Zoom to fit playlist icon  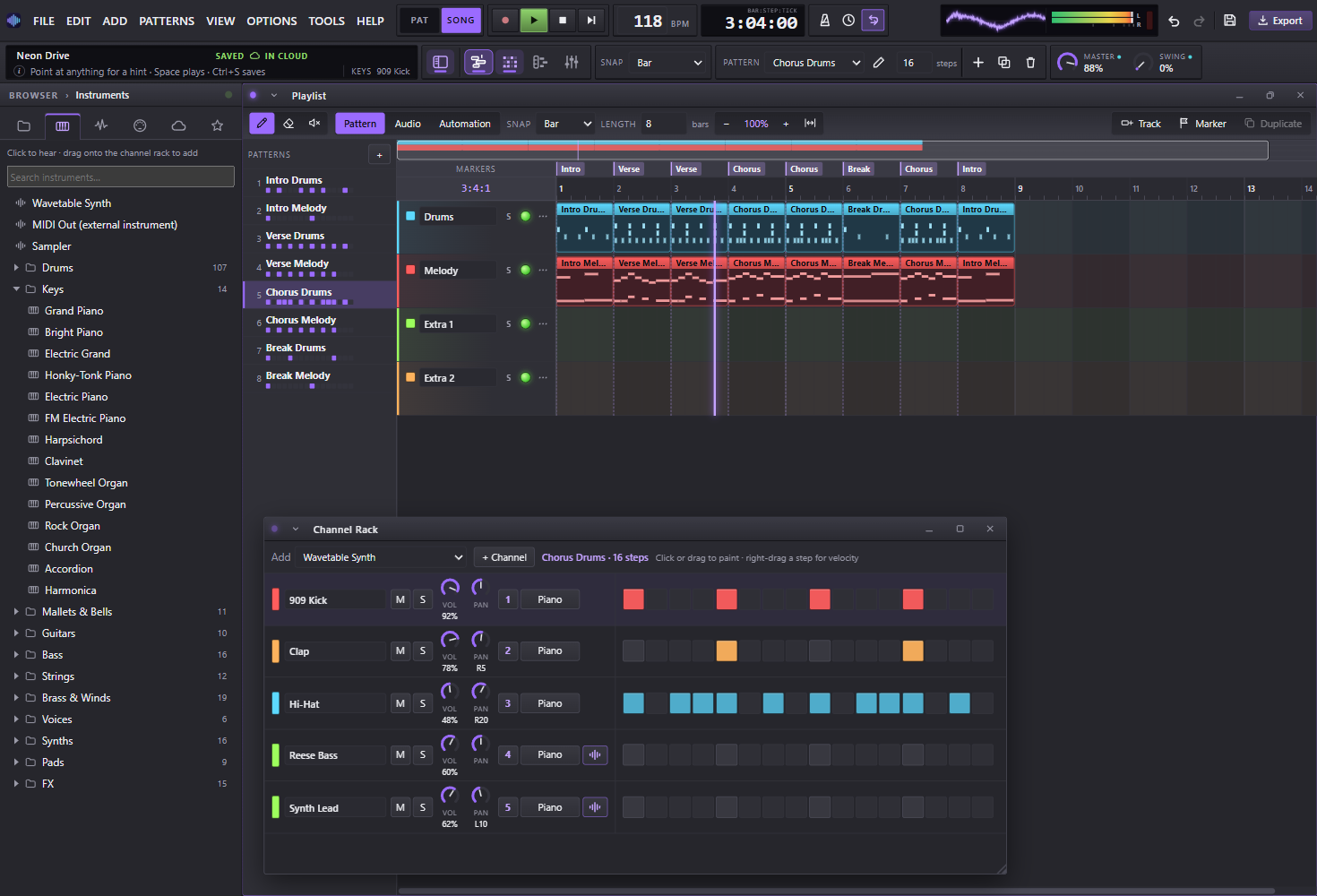point(810,124)
